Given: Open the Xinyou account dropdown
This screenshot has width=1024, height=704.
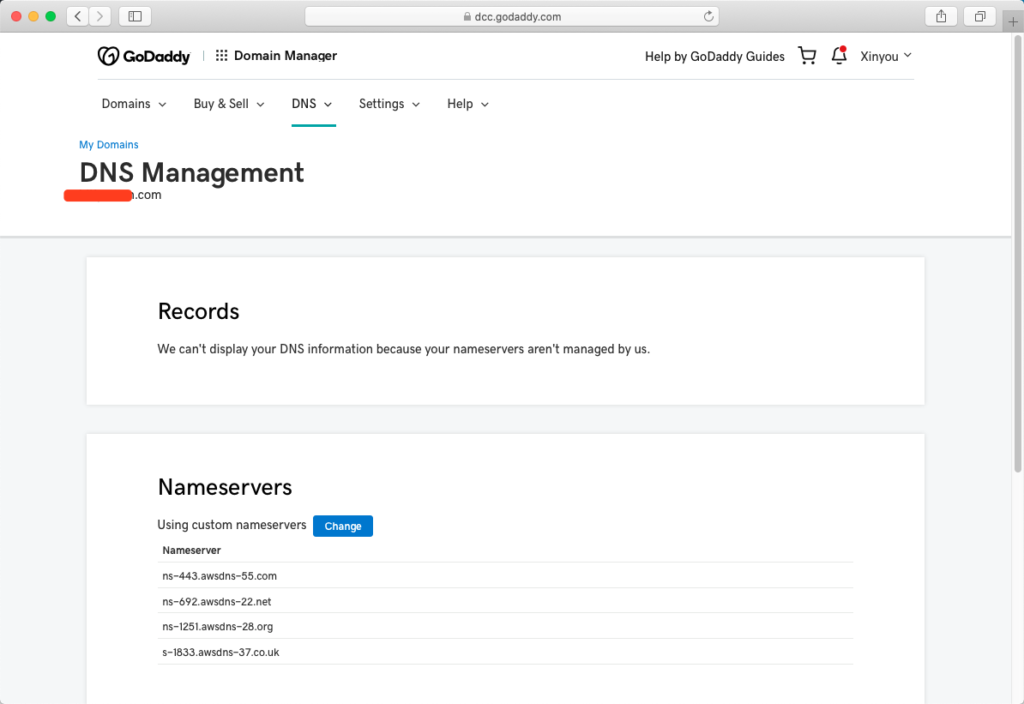Looking at the screenshot, I should tap(886, 56).
